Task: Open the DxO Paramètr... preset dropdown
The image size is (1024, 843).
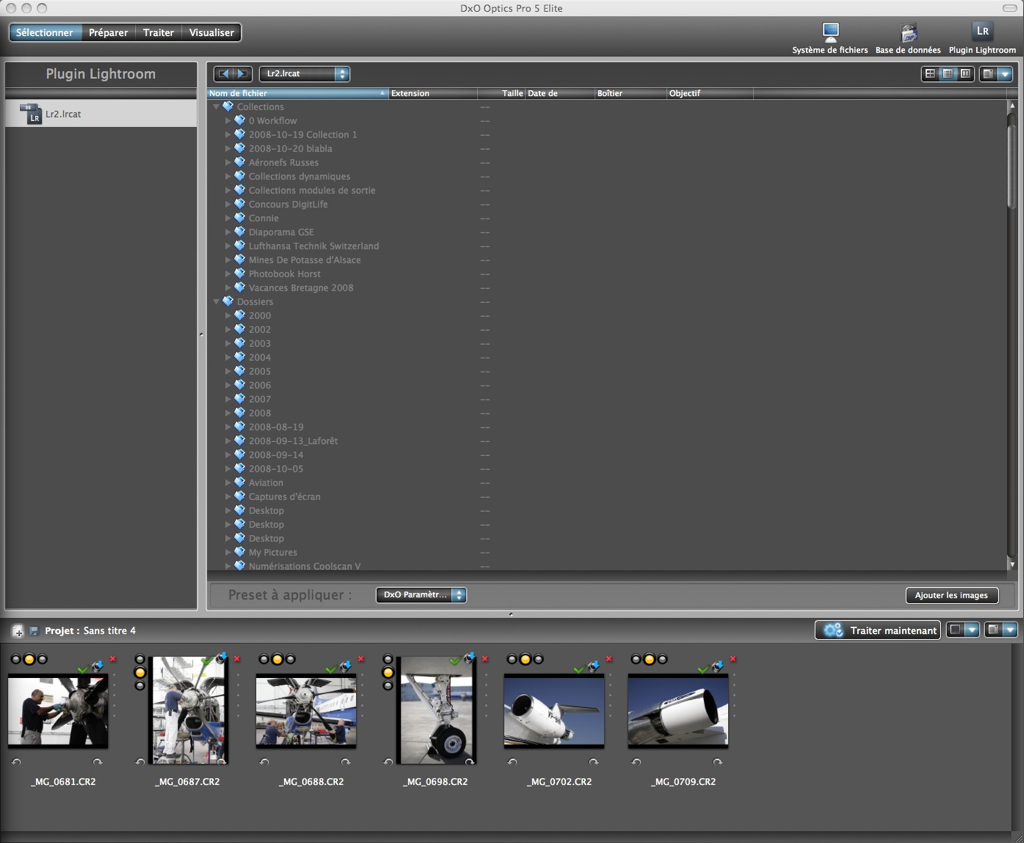Action: click(x=421, y=595)
